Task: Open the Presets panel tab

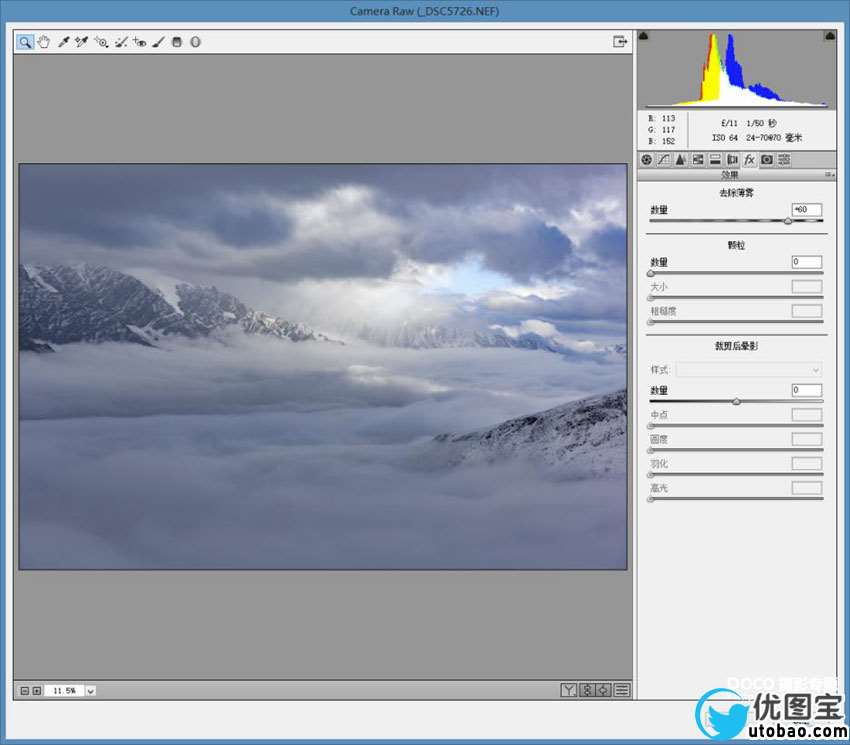Action: coord(784,159)
